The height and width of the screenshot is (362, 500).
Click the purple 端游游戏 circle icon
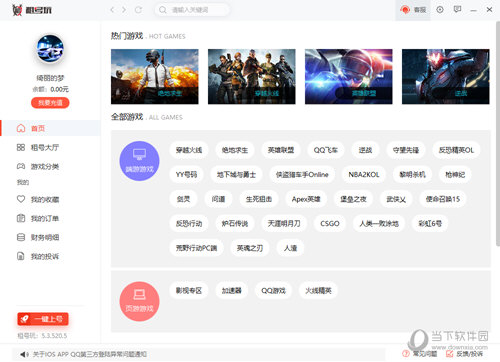(x=139, y=161)
